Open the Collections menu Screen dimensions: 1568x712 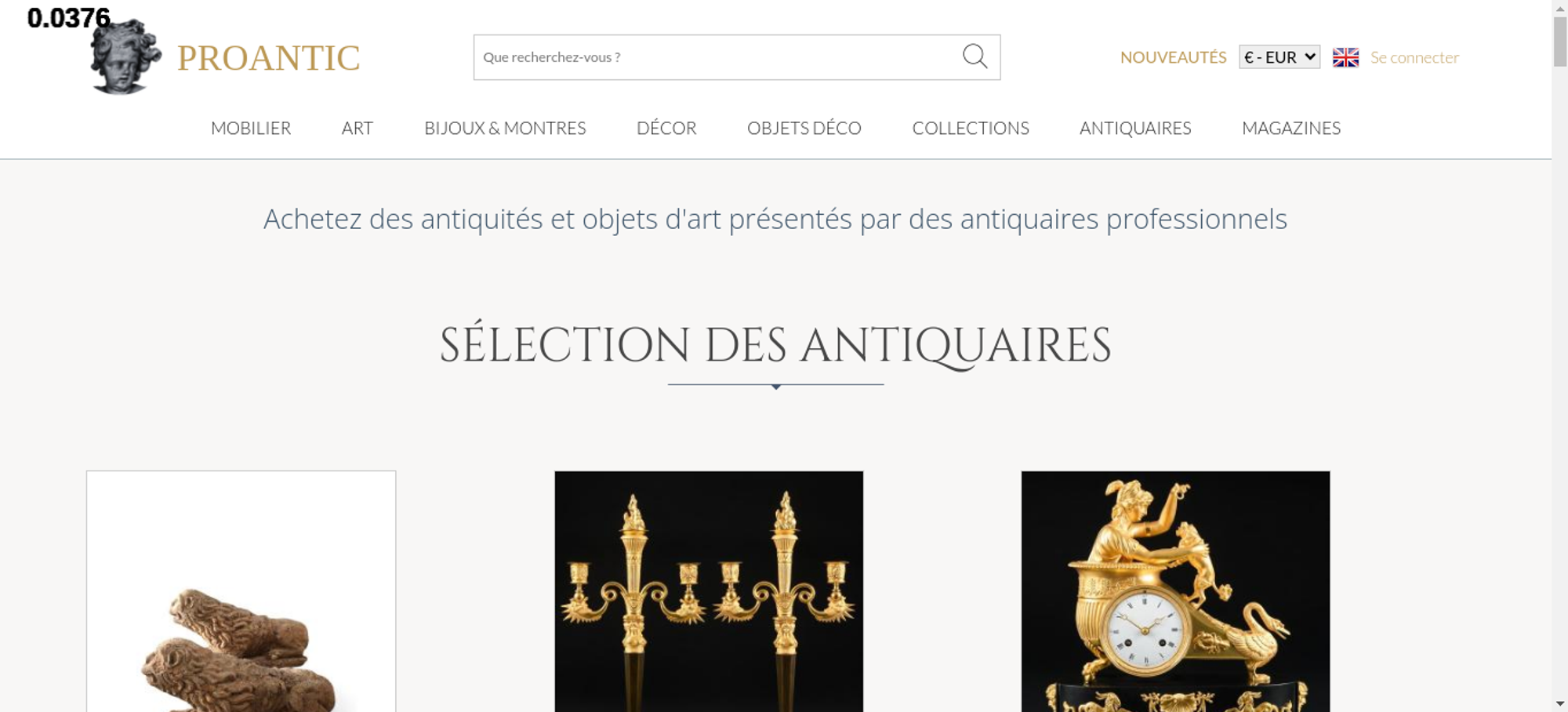(971, 128)
